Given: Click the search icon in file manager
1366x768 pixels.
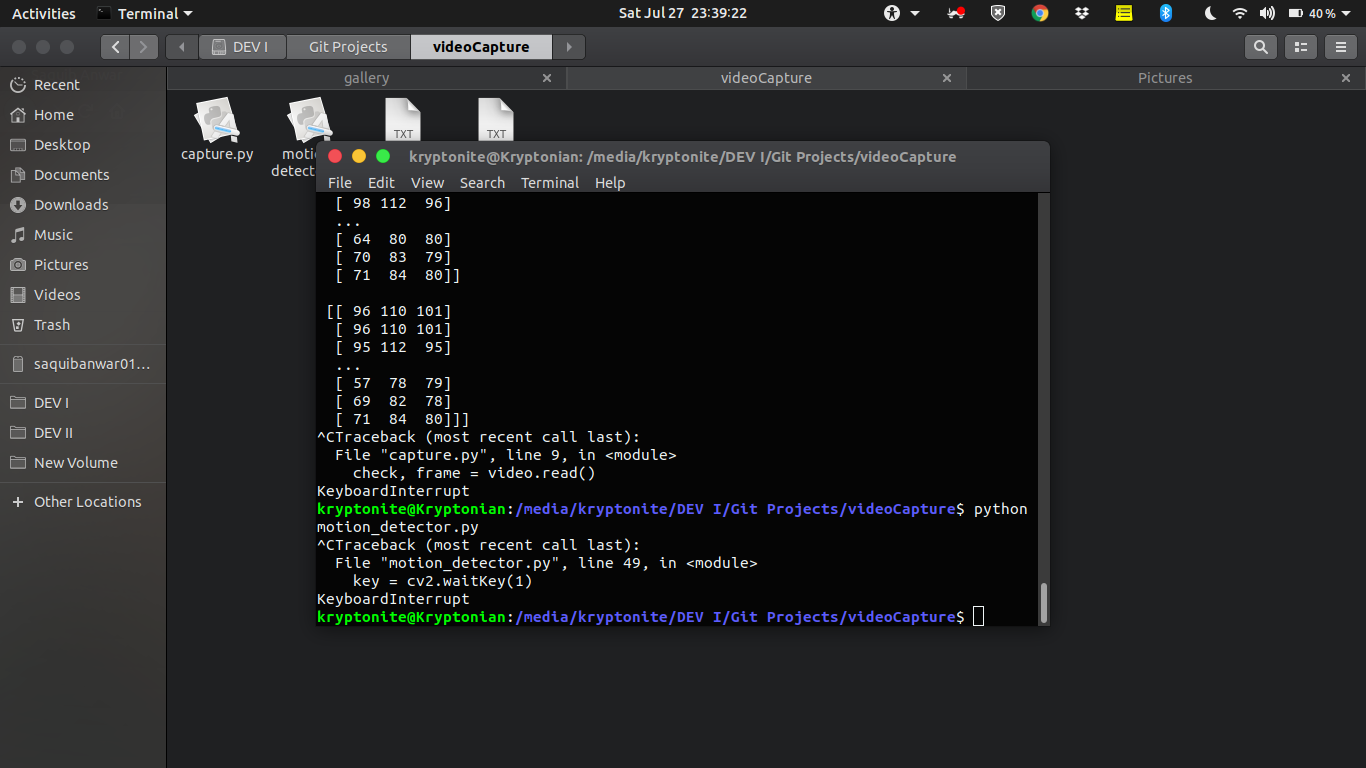Looking at the screenshot, I should click(1261, 47).
